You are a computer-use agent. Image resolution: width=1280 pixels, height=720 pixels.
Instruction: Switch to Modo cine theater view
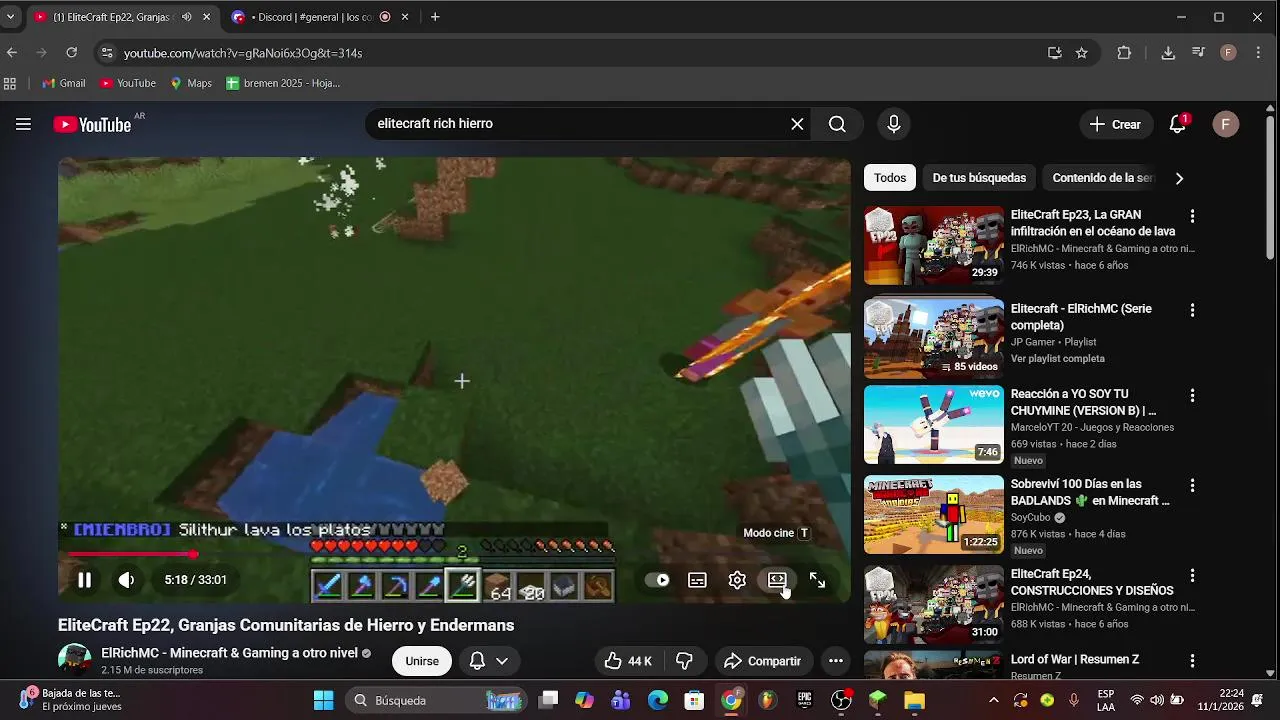777,580
